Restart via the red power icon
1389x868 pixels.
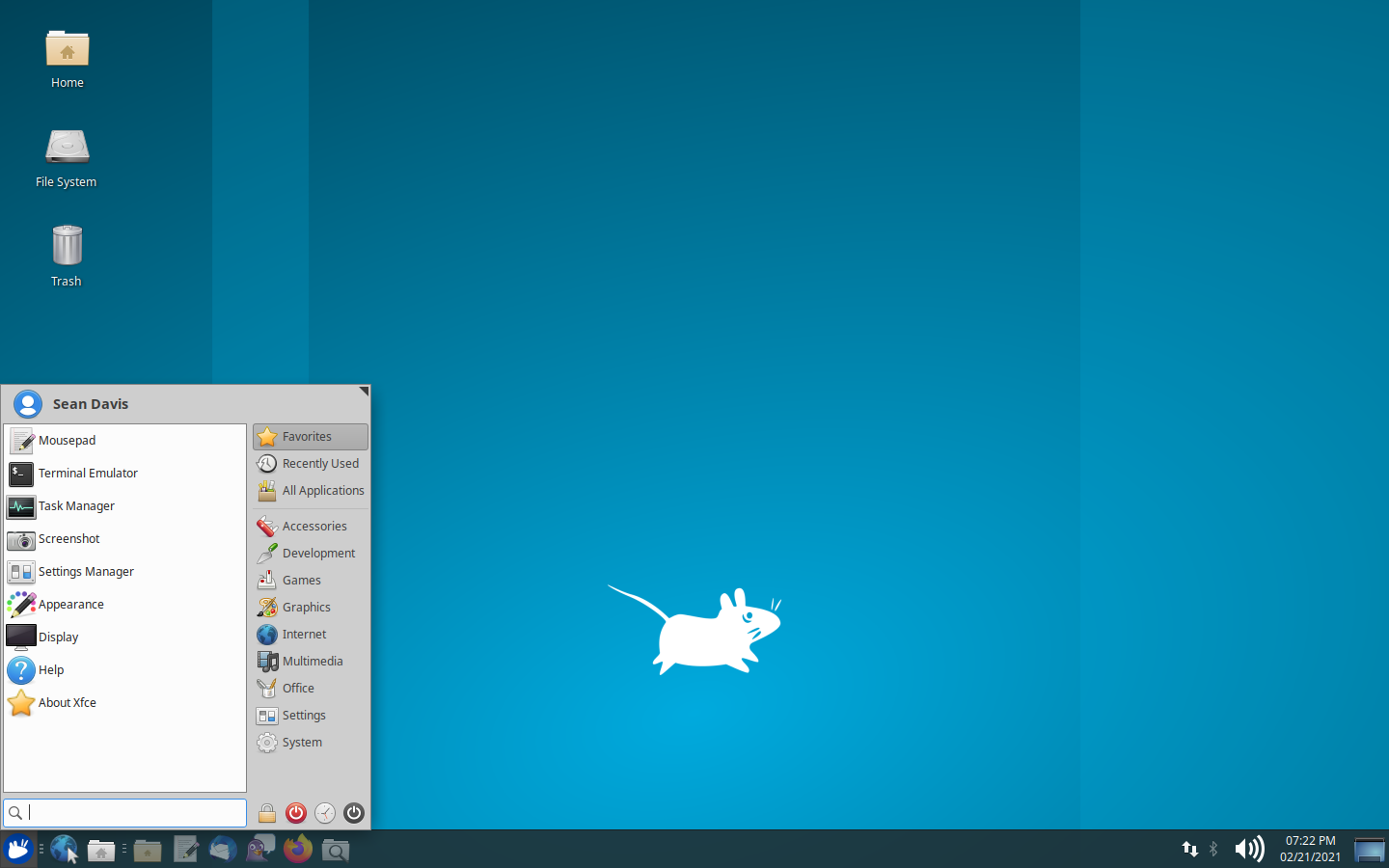[296, 813]
